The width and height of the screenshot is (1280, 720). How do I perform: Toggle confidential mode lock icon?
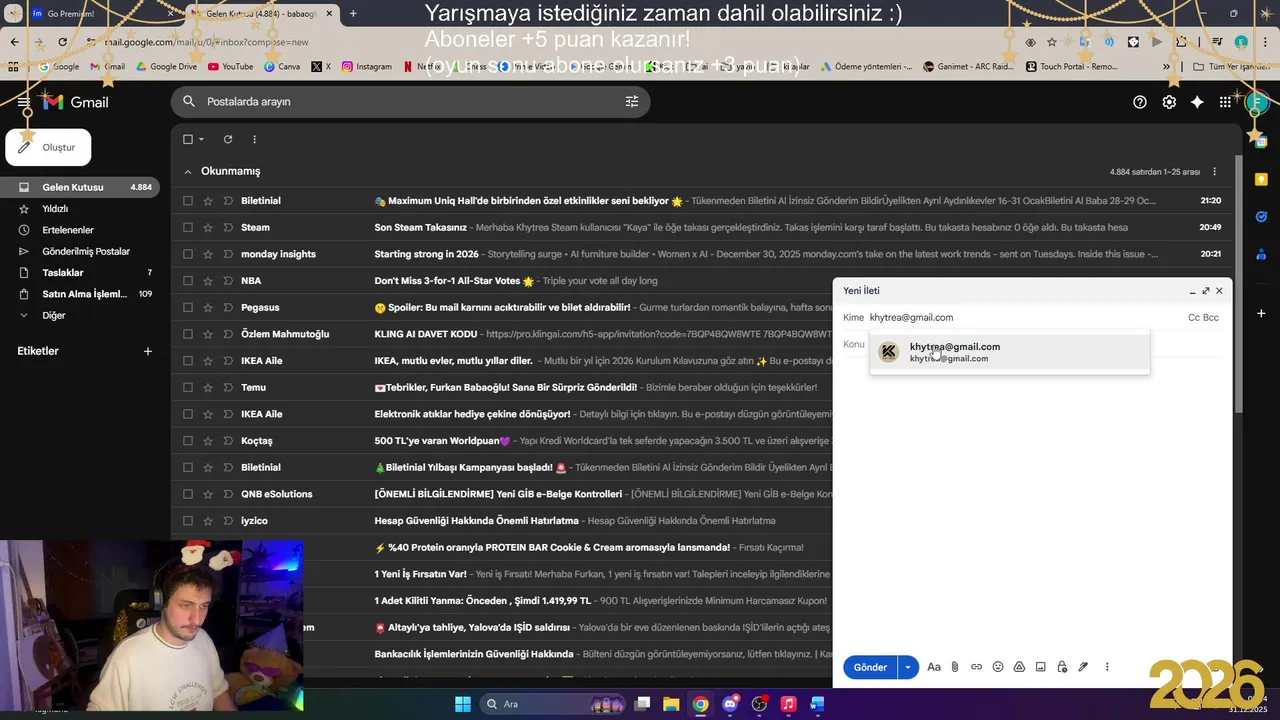pyautogui.click(x=1062, y=667)
